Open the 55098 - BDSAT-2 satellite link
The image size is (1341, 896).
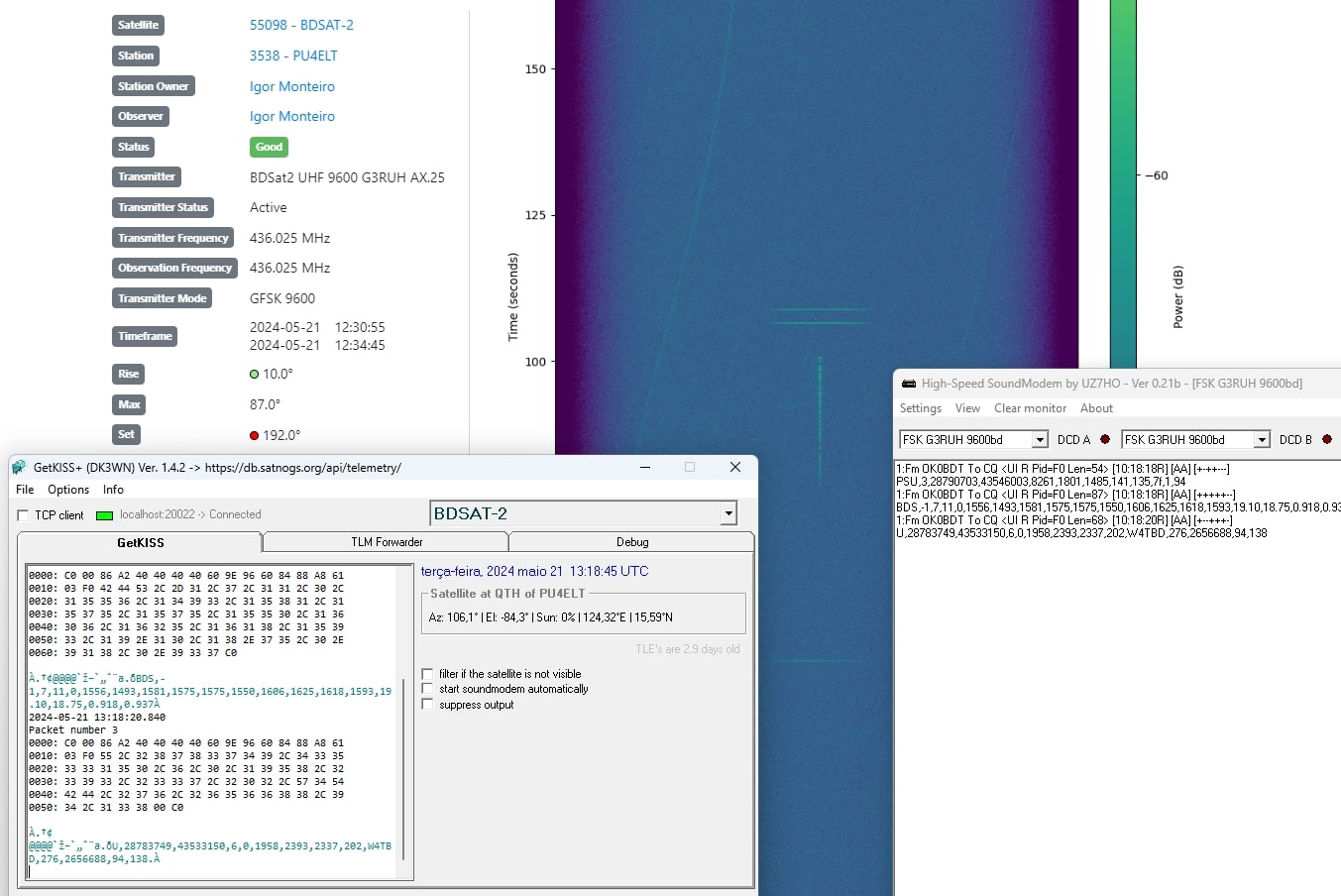[x=301, y=25]
